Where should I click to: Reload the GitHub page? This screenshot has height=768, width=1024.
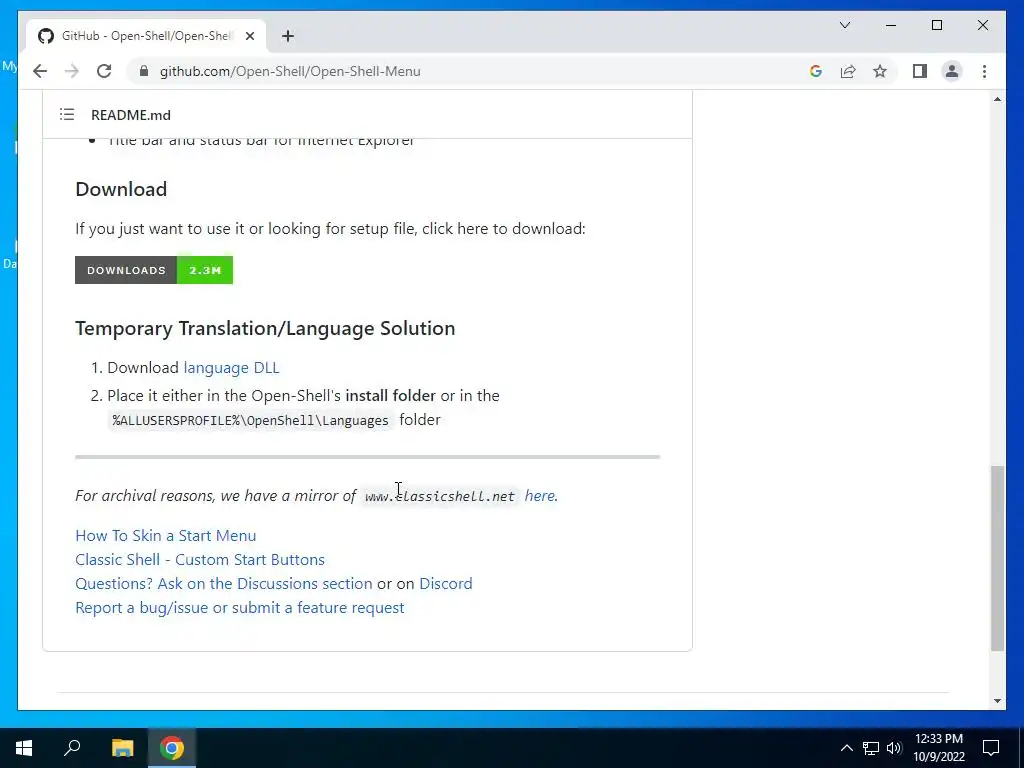pos(104,71)
